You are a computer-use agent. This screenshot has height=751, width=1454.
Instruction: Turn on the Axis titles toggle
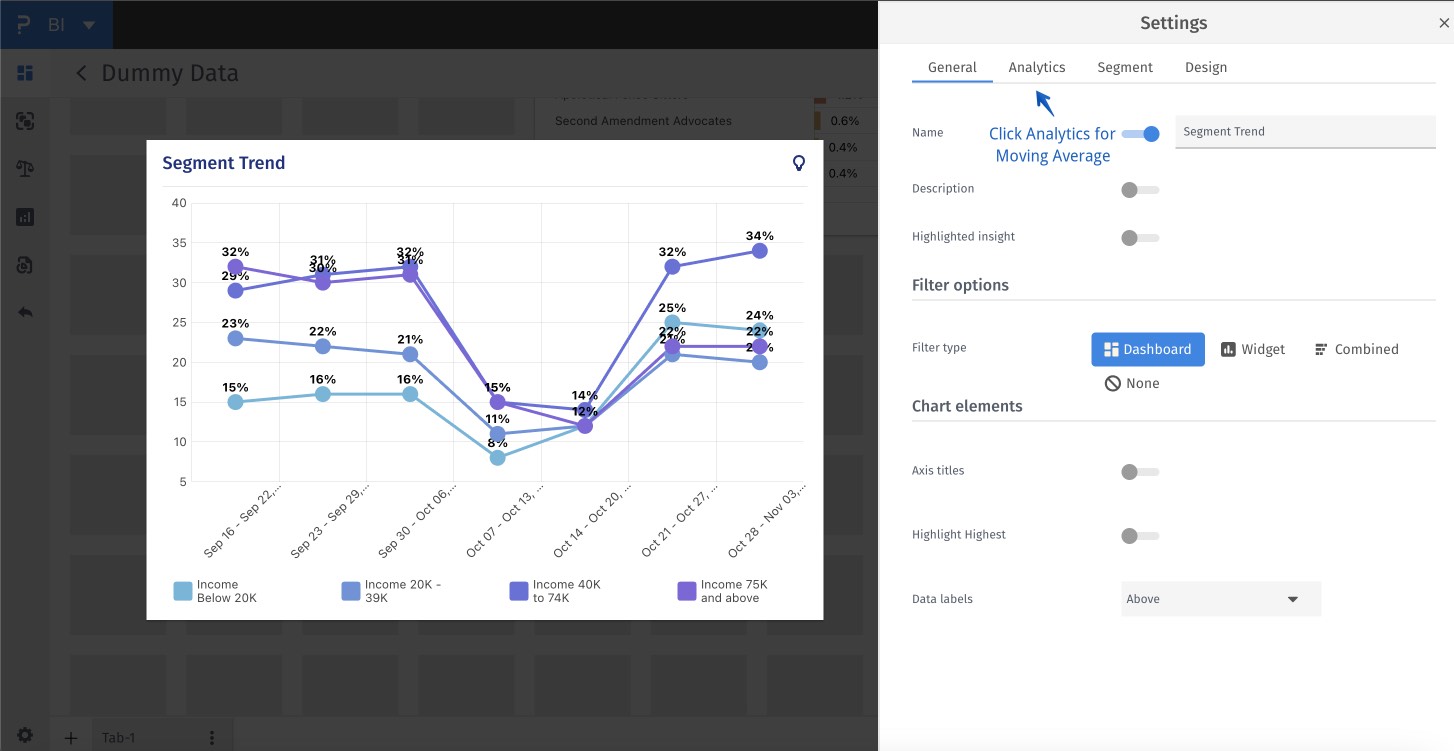tap(1140, 471)
